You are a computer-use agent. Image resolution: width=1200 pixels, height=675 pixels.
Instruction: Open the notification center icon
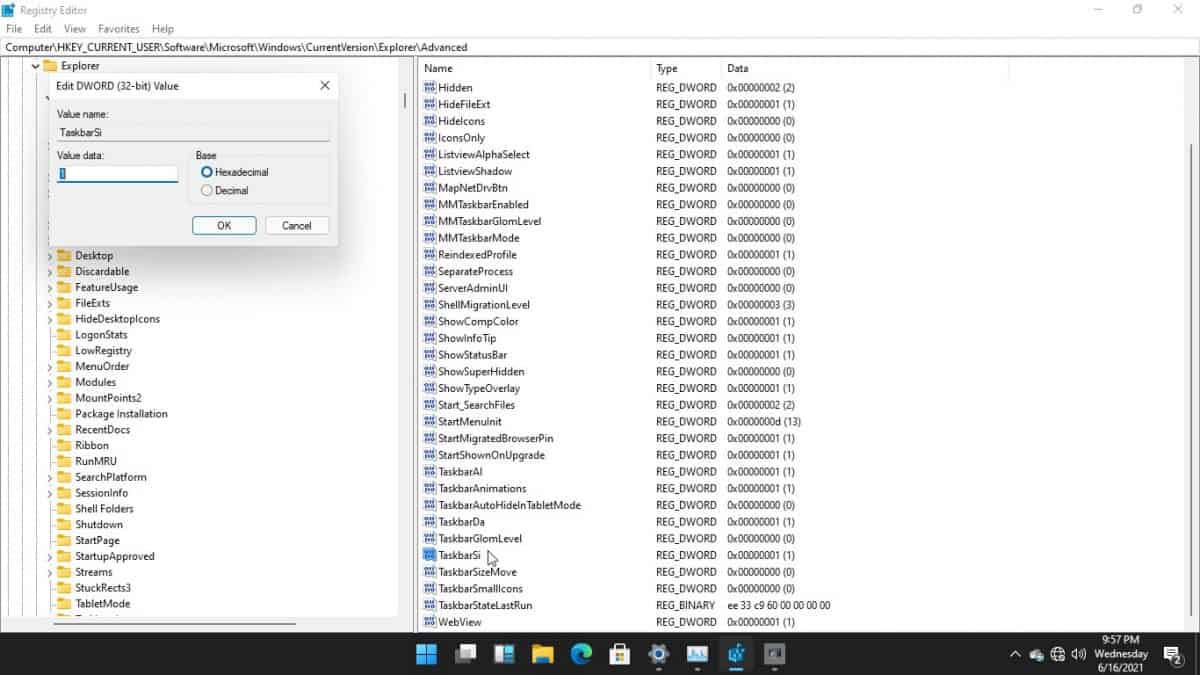pos(1173,654)
